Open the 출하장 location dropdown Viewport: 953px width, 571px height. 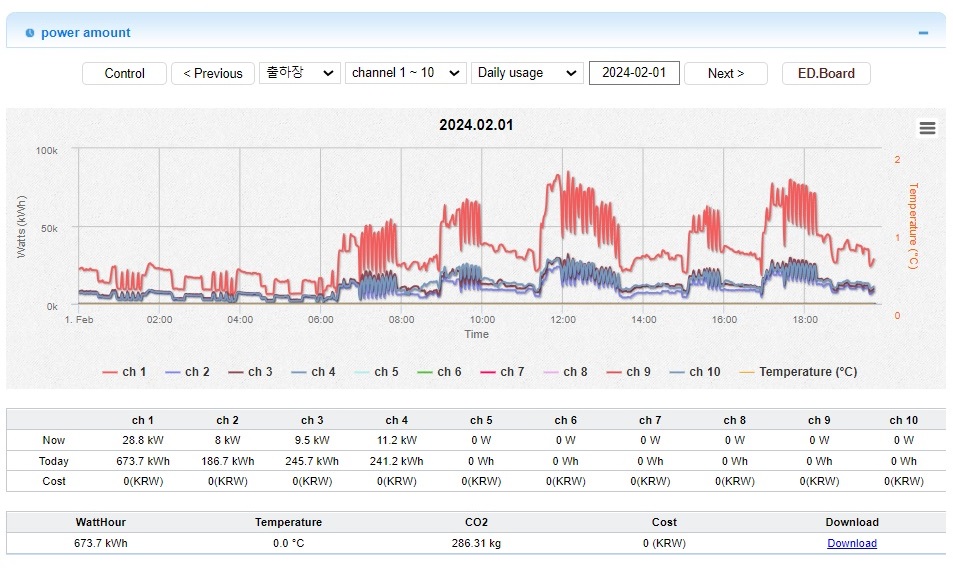[x=300, y=73]
